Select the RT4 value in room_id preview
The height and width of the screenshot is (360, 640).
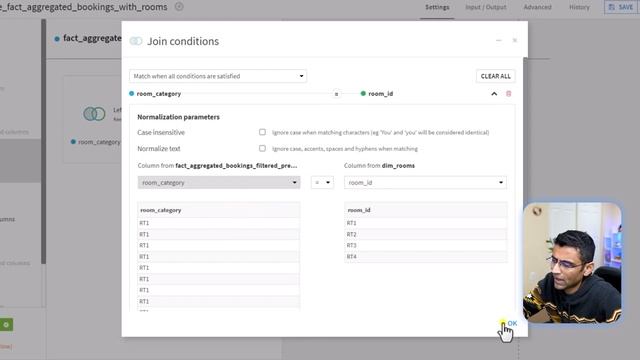pyautogui.click(x=425, y=256)
